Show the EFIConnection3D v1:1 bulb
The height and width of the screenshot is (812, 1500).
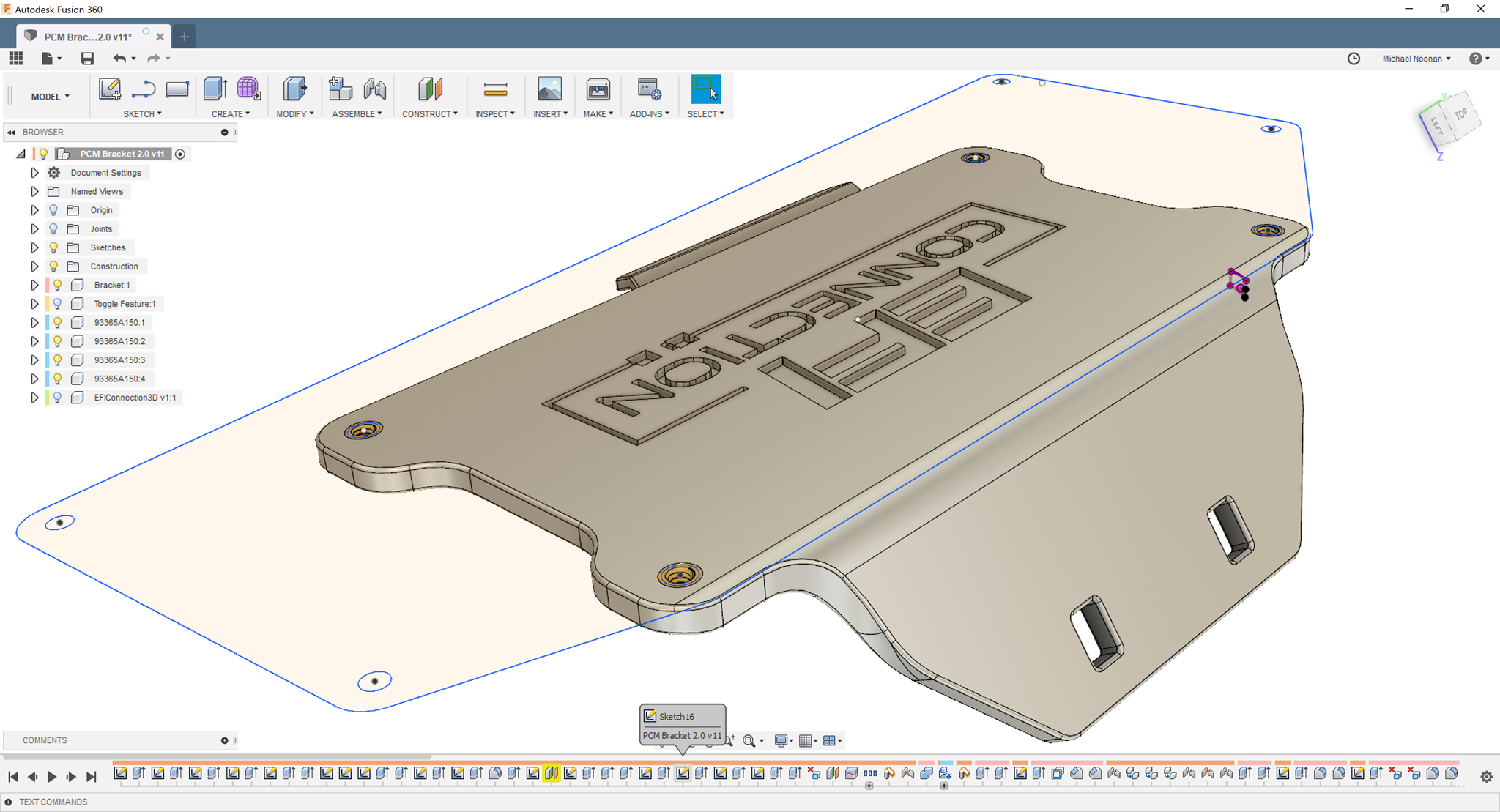57,397
